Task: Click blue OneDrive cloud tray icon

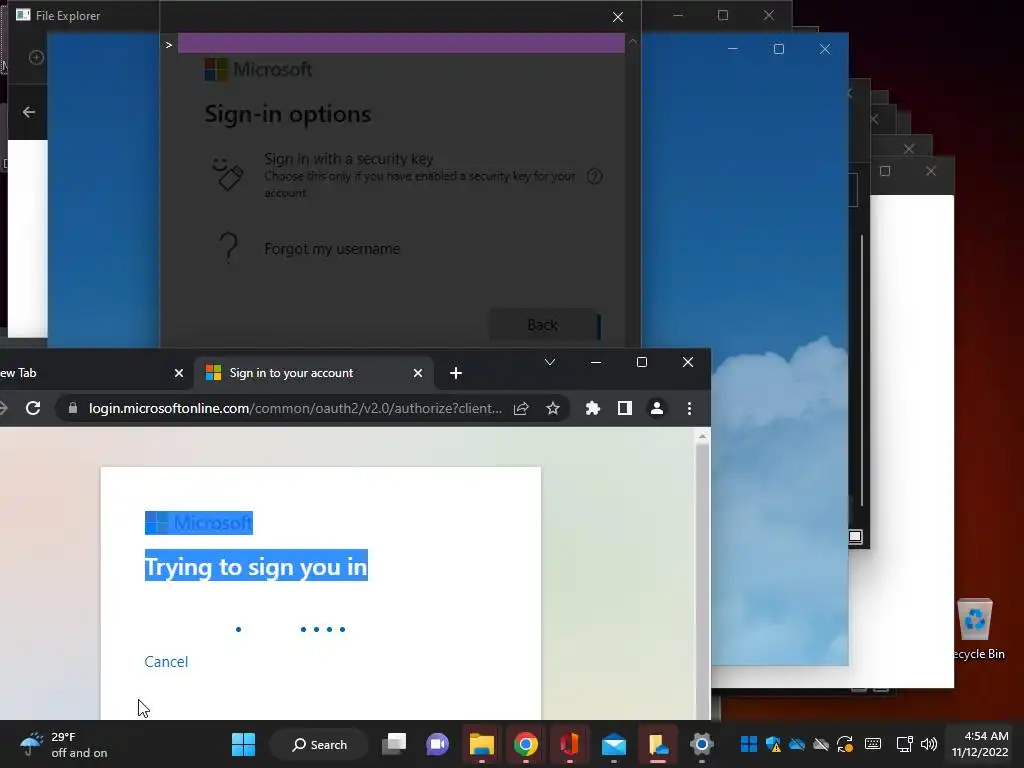Action: click(797, 744)
